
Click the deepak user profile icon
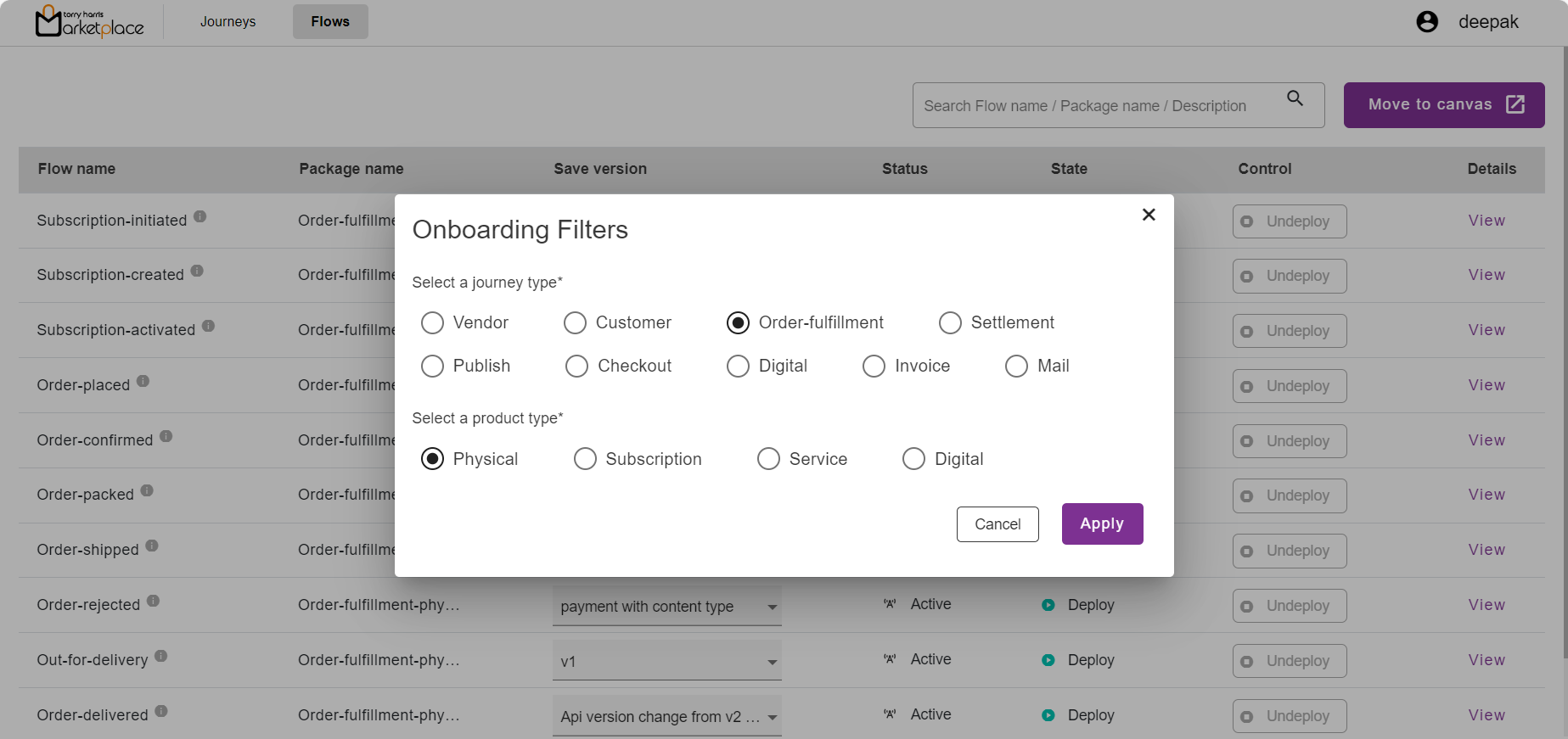tap(1427, 22)
